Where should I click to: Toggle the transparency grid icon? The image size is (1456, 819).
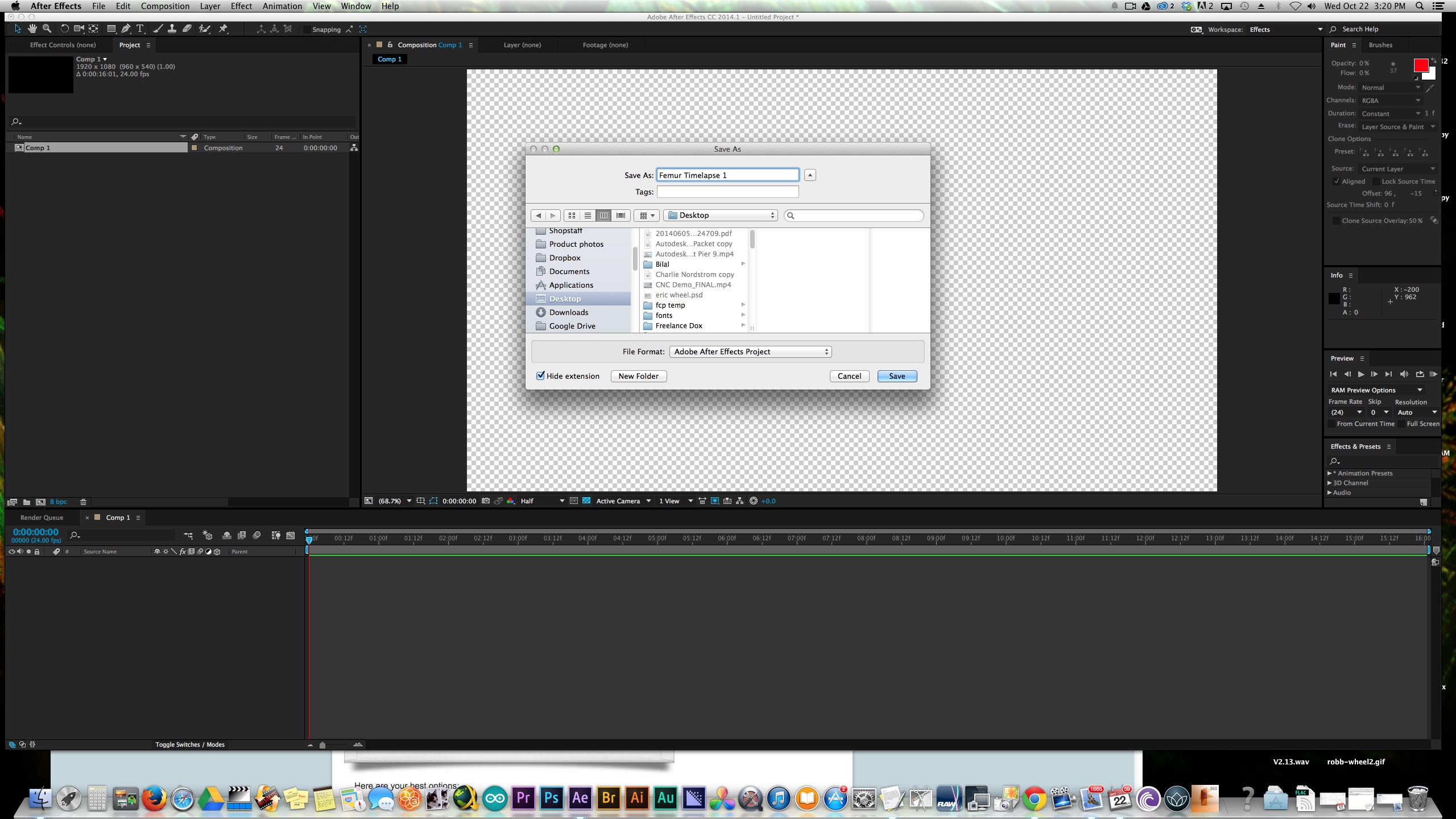[586, 501]
